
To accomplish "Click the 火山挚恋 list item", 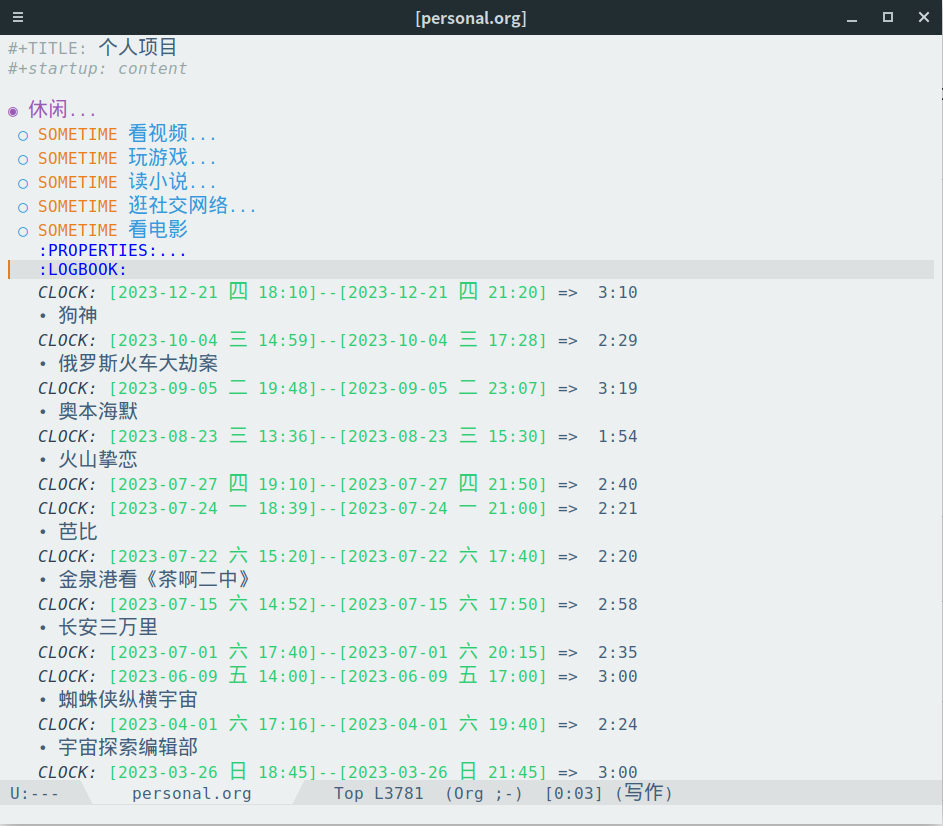I will point(97,460).
